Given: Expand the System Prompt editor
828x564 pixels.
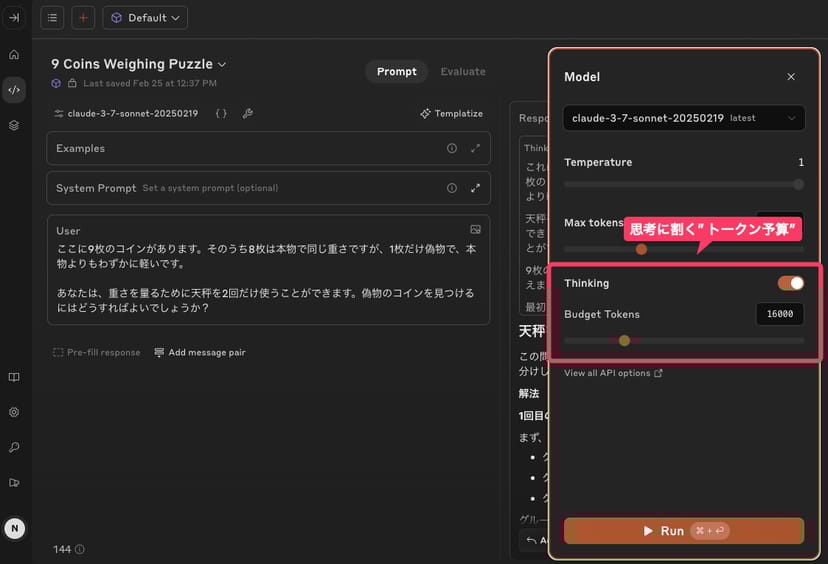Looking at the screenshot, I should coord(475,188).
